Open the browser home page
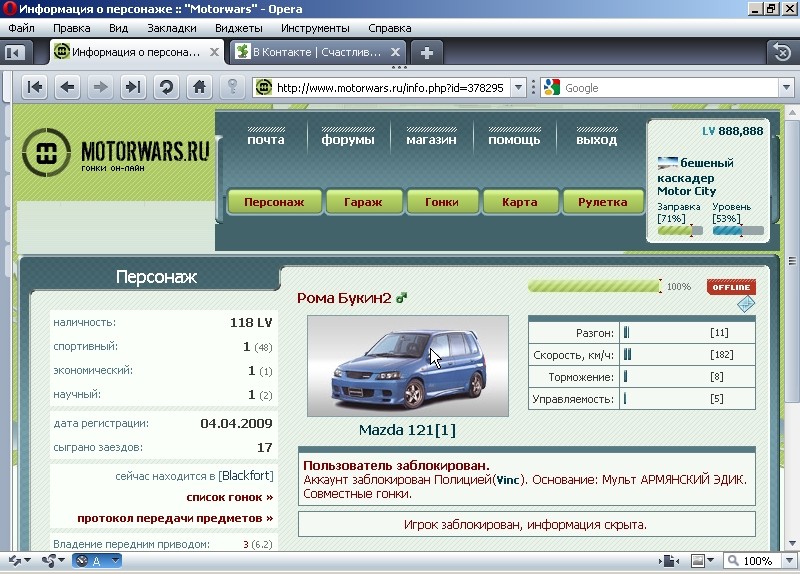 199,87
